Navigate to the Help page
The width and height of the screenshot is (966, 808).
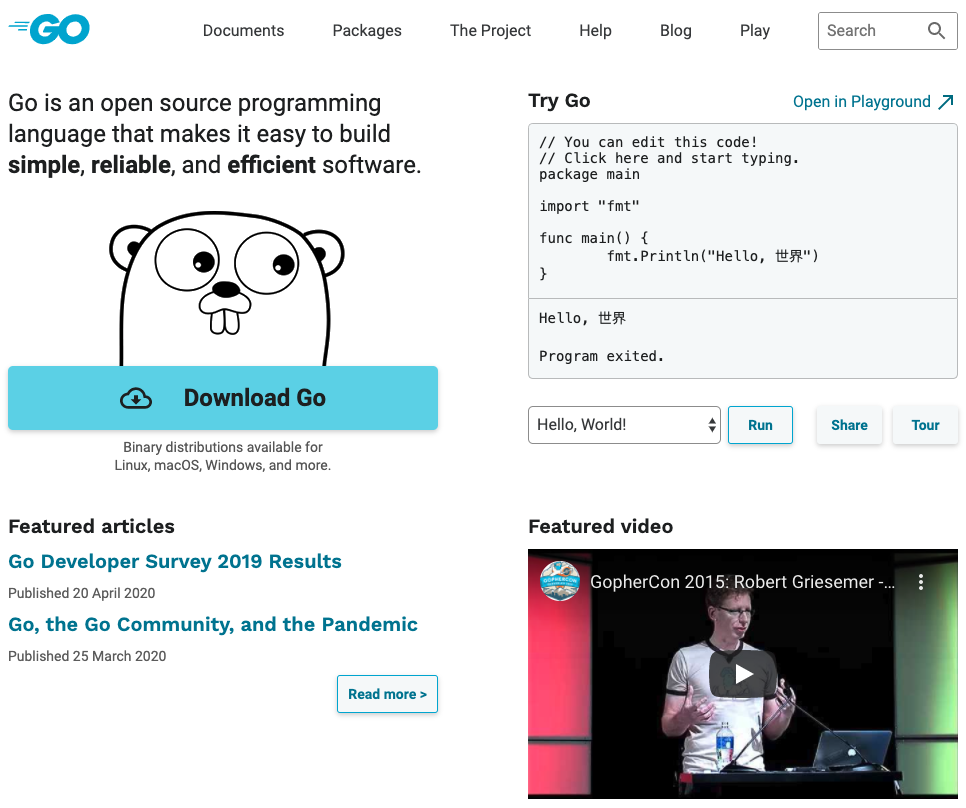(x=595, y=31)
